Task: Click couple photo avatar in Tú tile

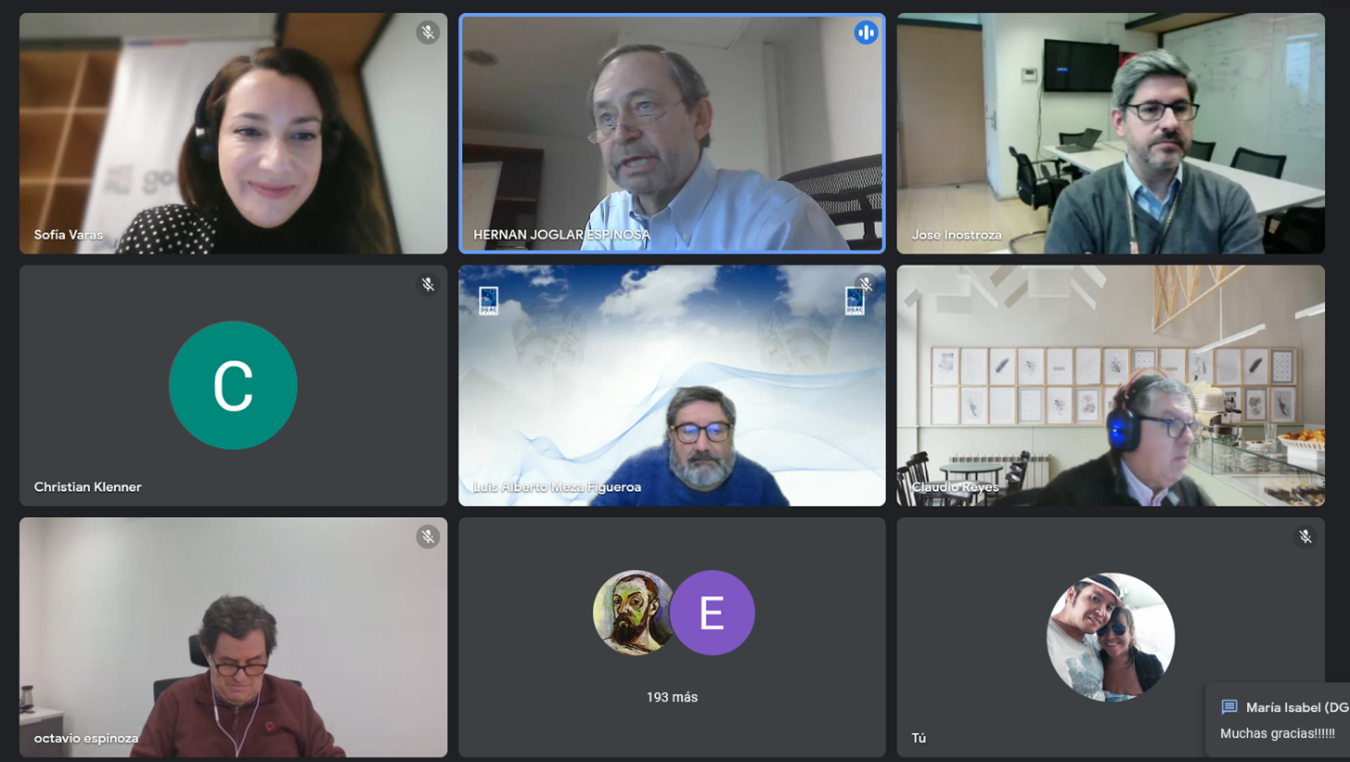Action: pyautogui.click(x=1111, y=637)
